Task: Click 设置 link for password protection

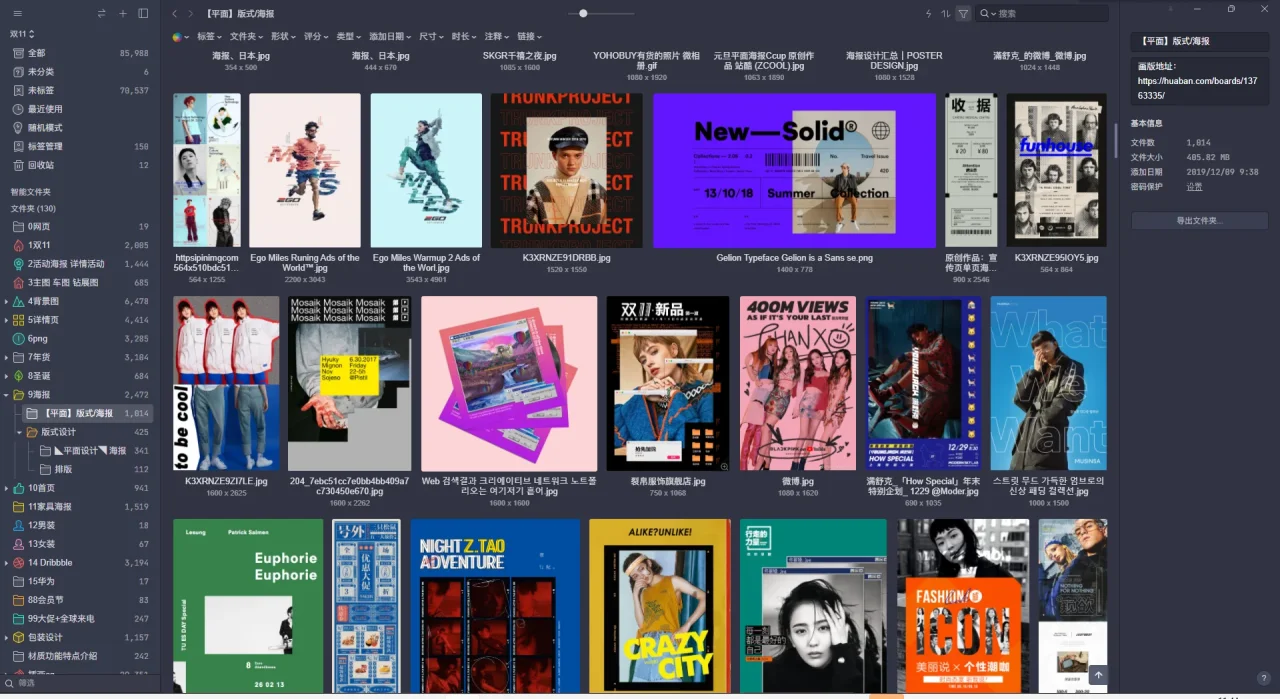Action: click(x=1194, y=186)
